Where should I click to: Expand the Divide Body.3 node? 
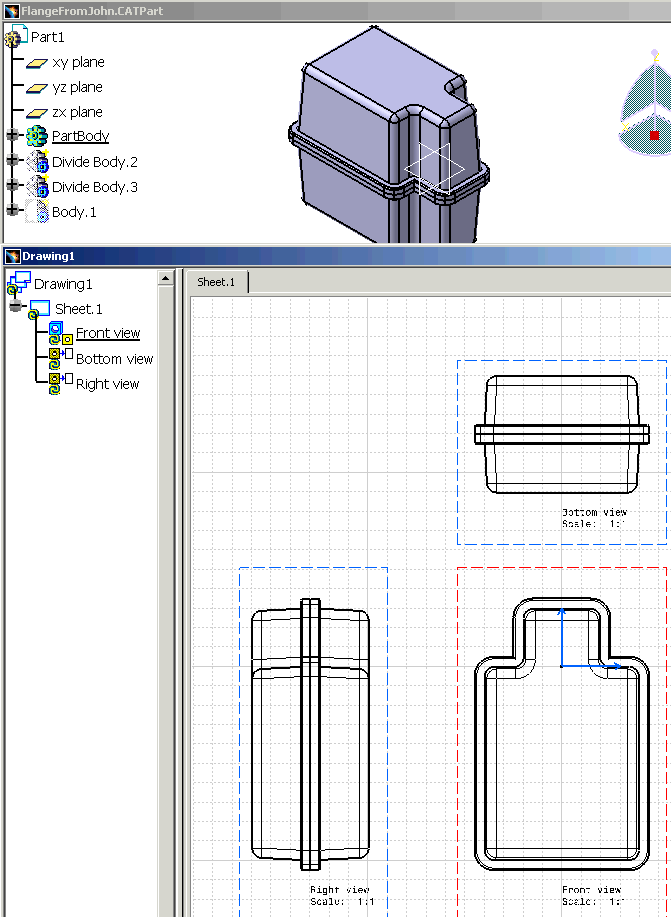pyautogui.click(x=12, y=187)
